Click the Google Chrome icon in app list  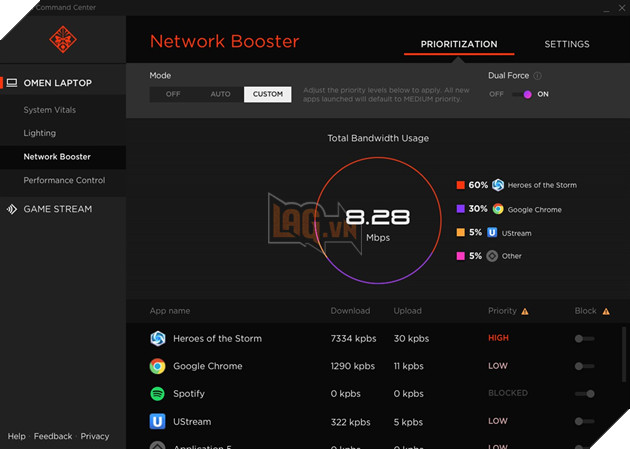tap(157, 366)
